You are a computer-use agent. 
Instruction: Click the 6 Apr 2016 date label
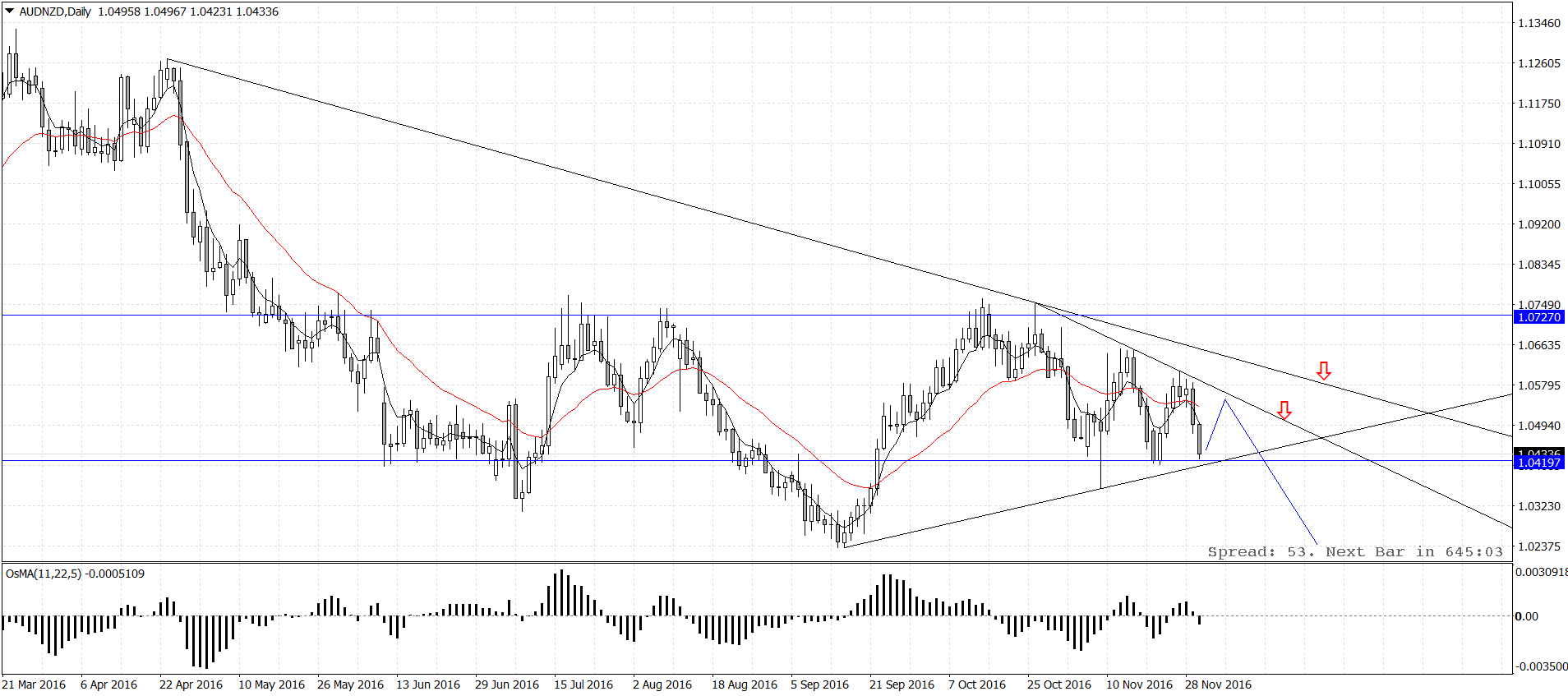coord(109,684)
